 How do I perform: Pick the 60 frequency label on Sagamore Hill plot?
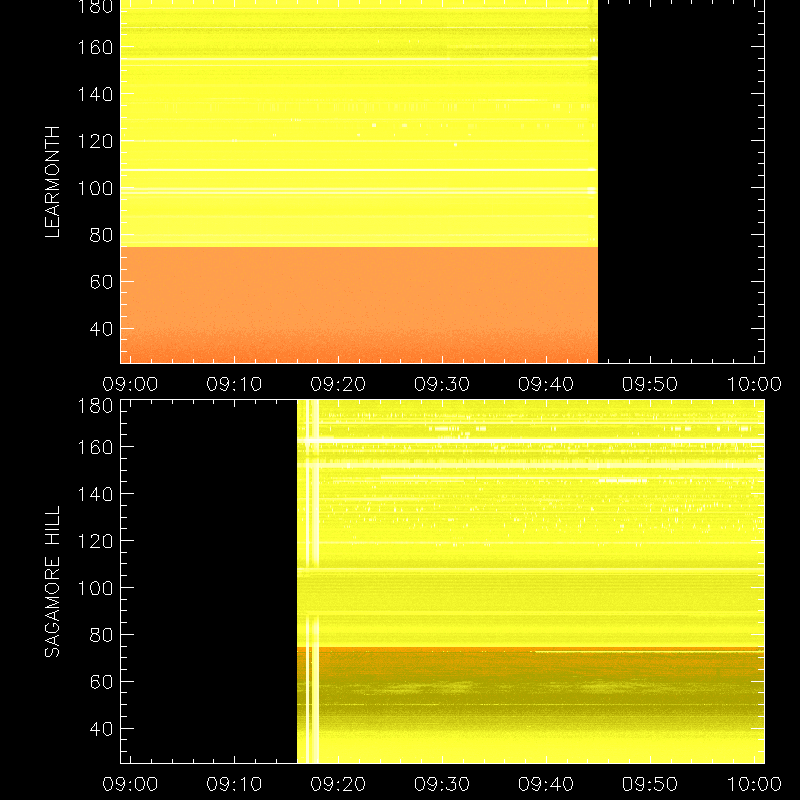(x=102, y=682)
